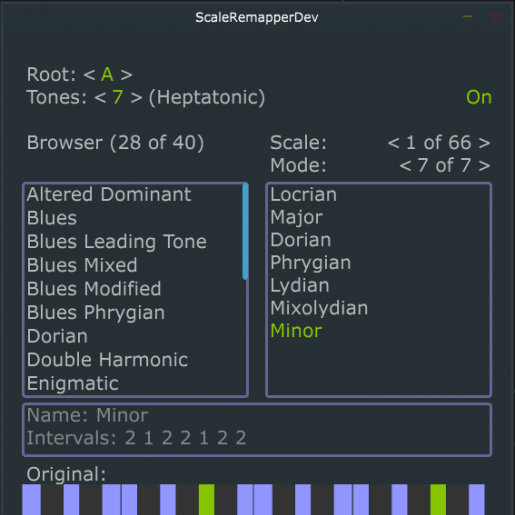This screenshot has height=515, width=515.
Task: Select the Mixolydian mode
Action: pyautogui.click(x=319, y=308)
